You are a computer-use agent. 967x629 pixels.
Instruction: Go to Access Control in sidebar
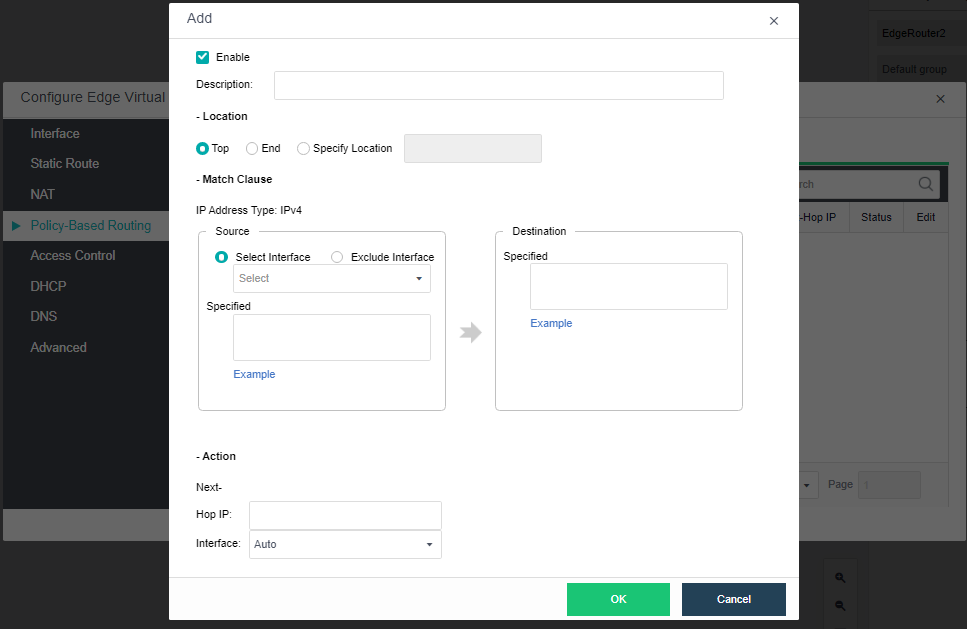73,255
